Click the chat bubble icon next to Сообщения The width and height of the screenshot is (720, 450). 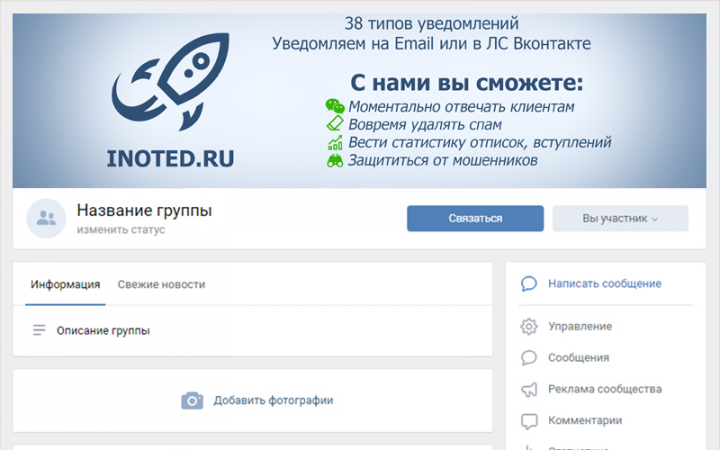pos(529,358)
